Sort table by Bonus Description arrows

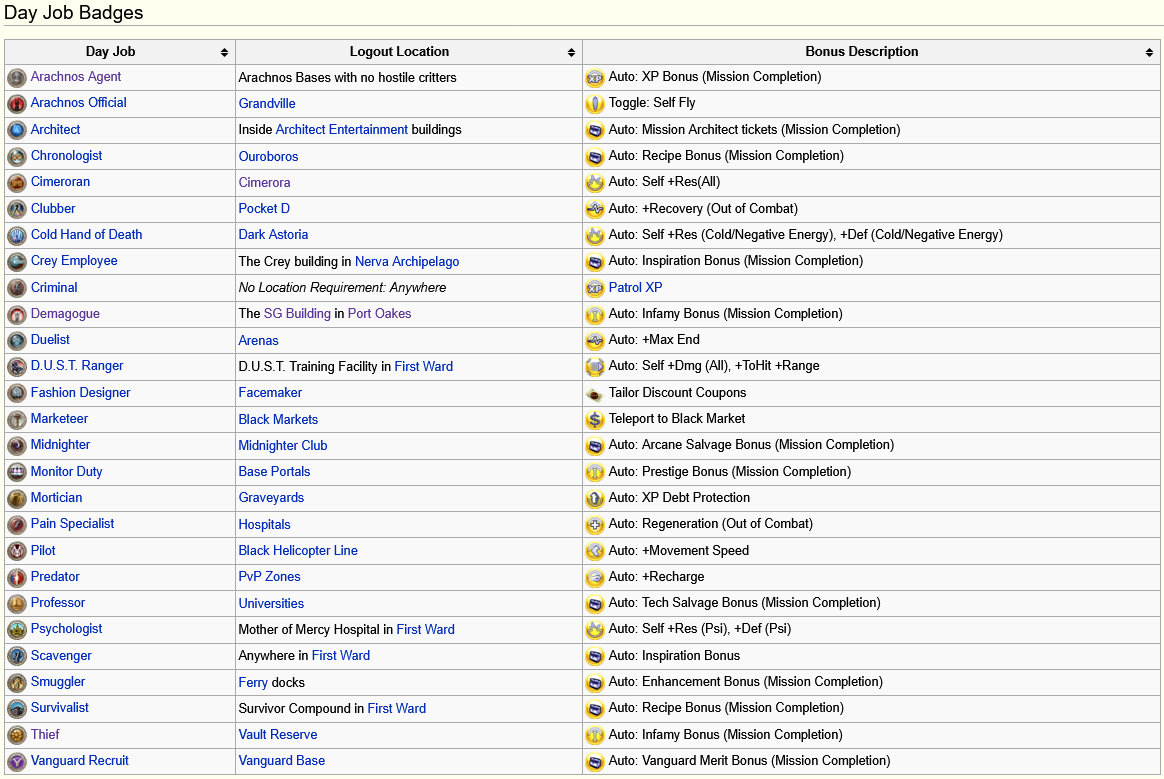(1149, 52)
